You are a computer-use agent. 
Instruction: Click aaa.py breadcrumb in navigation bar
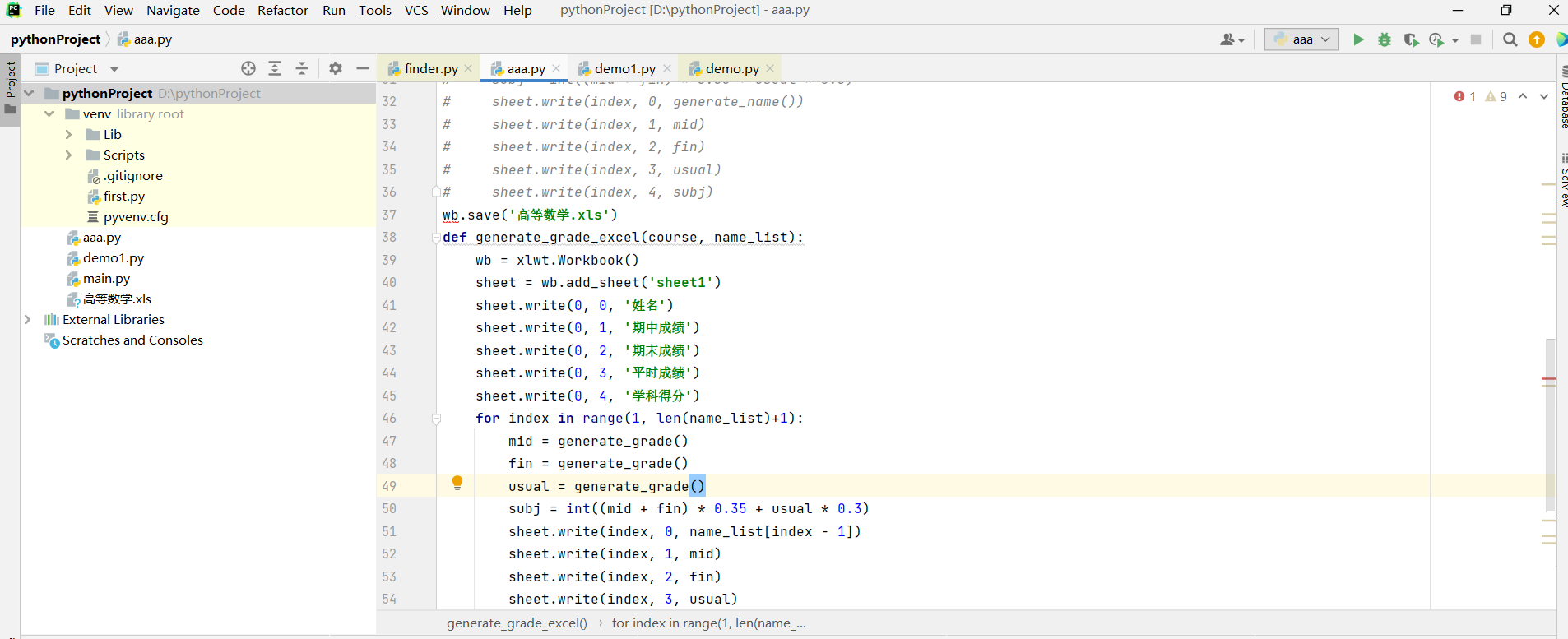coord(145,39)
